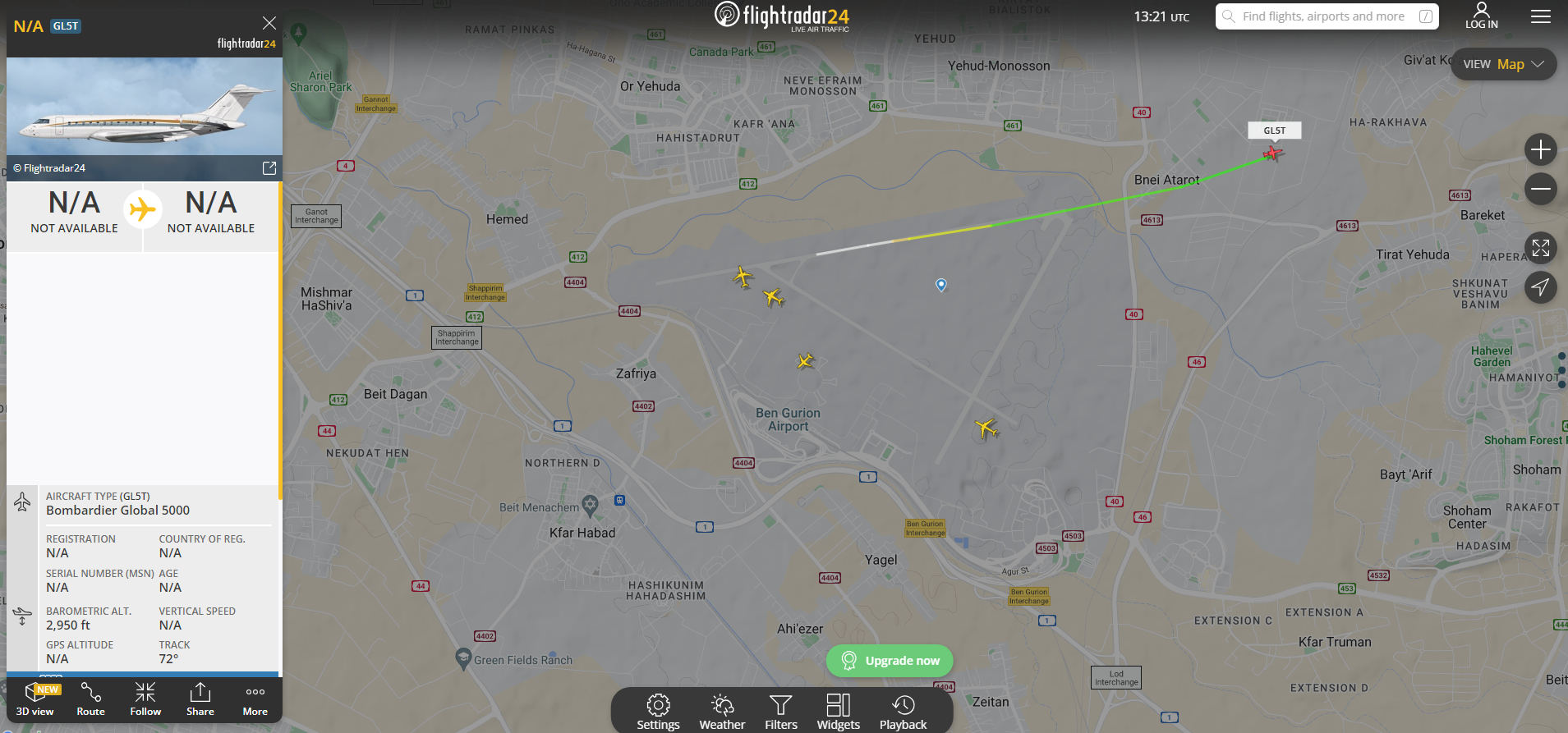Focus the Find flights search field
This screenshot has width=1568, height=733.
click(1327, 16)
